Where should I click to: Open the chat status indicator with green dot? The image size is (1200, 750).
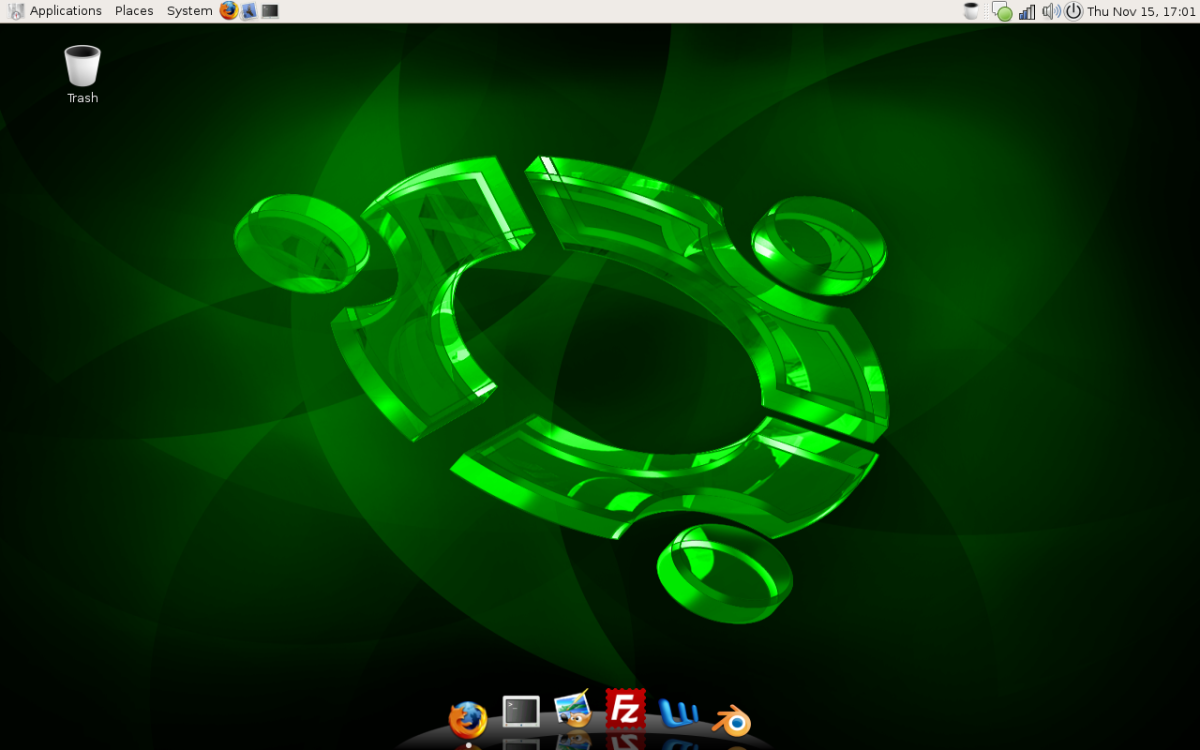(x=1001, y=11)
